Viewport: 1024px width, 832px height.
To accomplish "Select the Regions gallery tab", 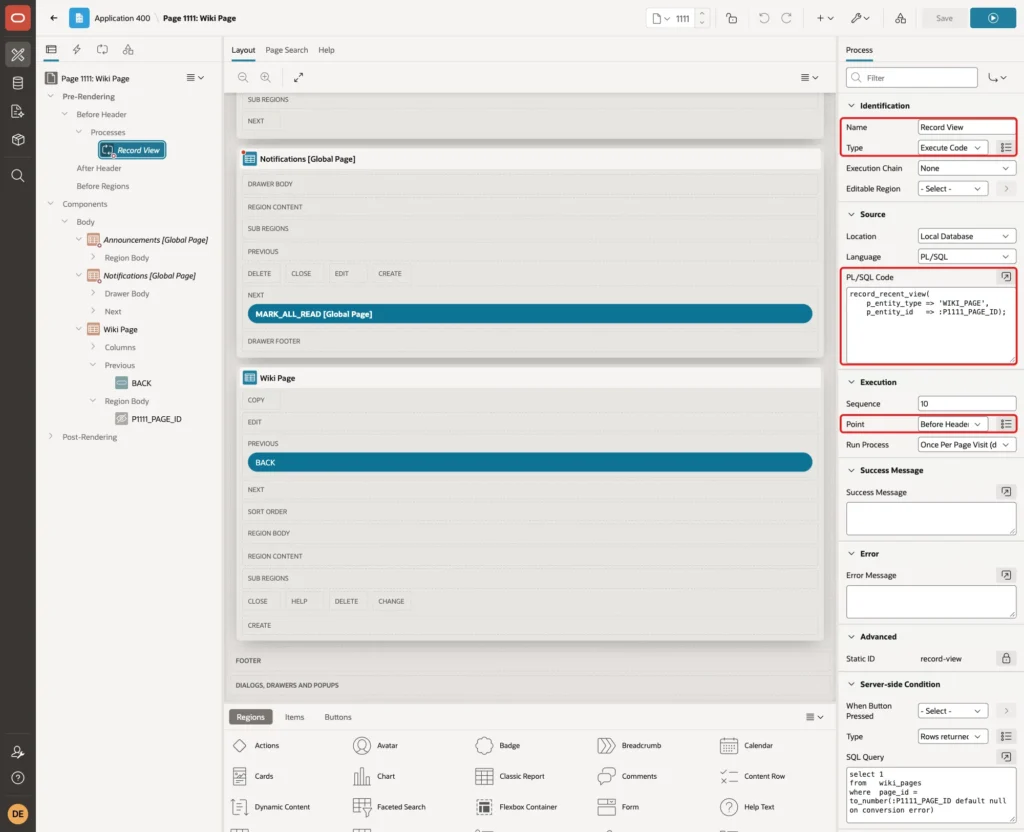I will [x=250, y=716].
